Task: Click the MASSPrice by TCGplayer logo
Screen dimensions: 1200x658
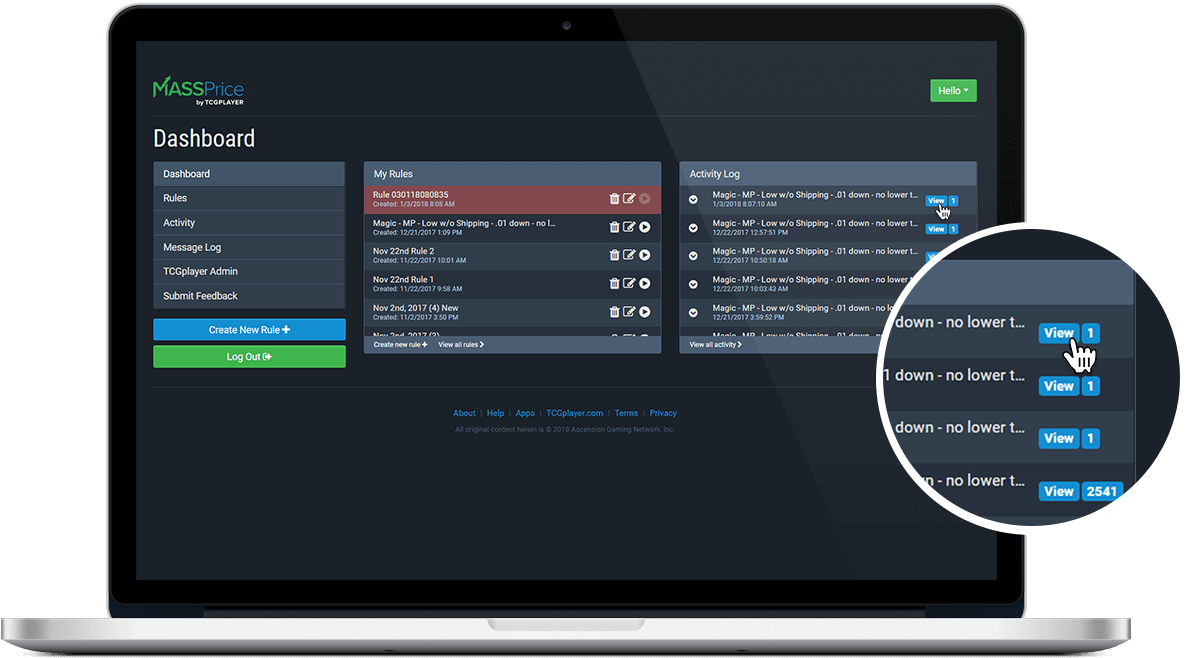Action: [x=198, y=91]
